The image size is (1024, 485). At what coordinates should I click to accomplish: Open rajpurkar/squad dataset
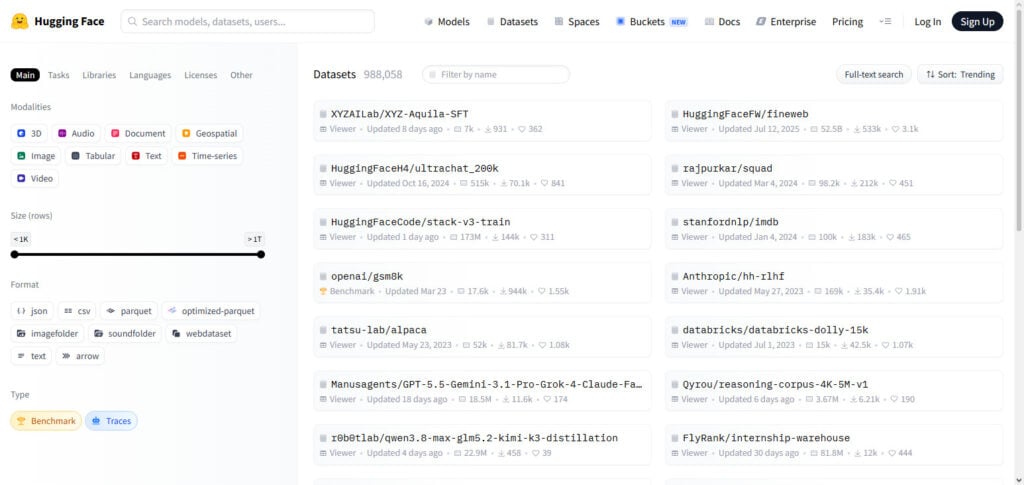pos(834,174)
